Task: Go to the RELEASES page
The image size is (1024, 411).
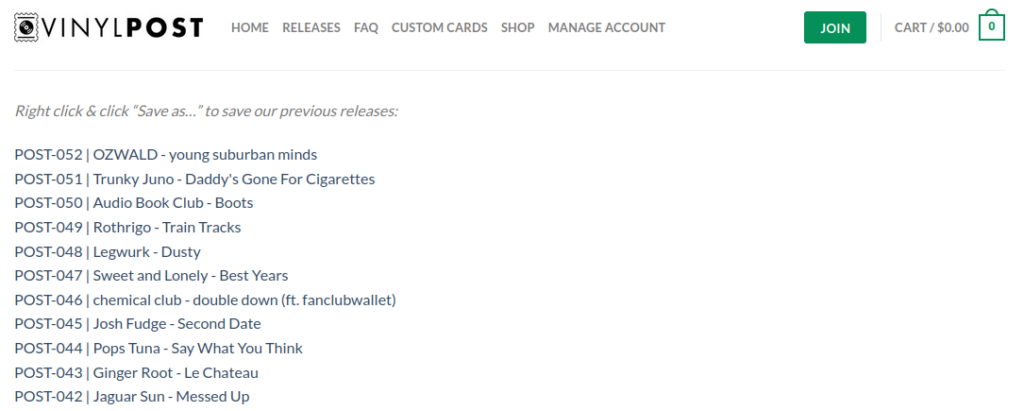Action: coord(311,27)
